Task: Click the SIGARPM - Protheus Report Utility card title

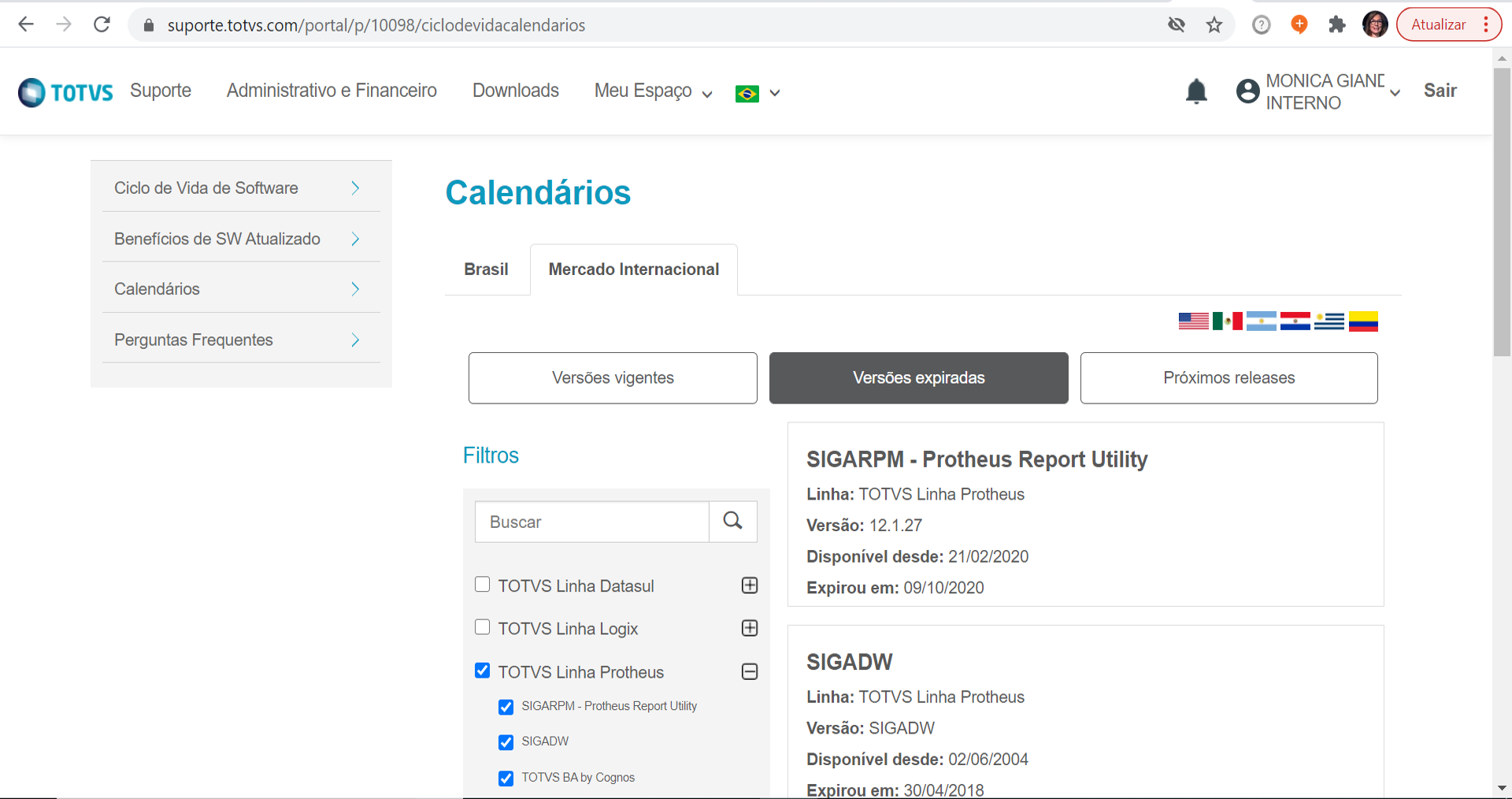Action: (977, 459)
